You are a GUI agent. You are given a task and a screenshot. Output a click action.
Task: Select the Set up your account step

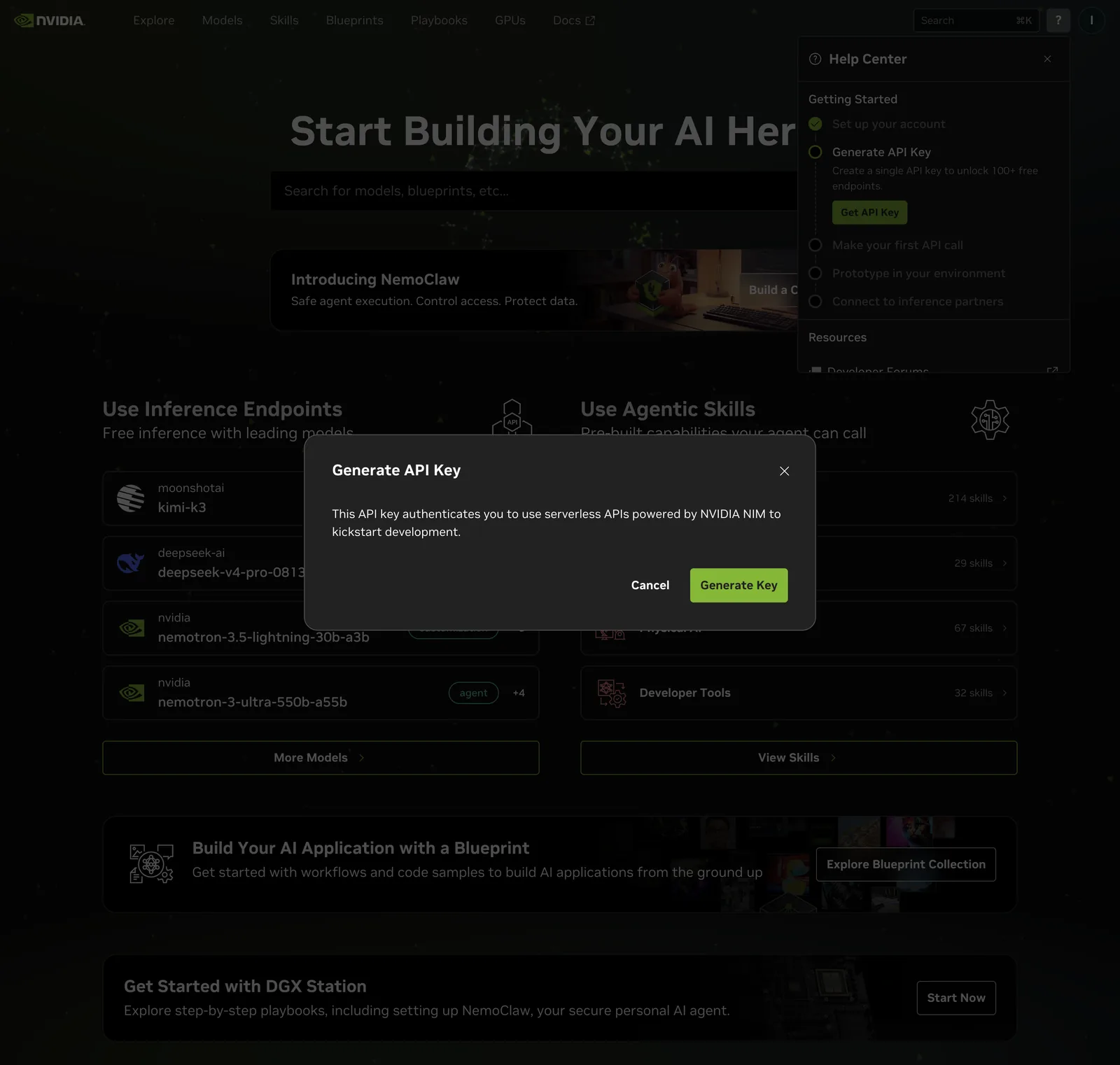[x=888, y=124]
